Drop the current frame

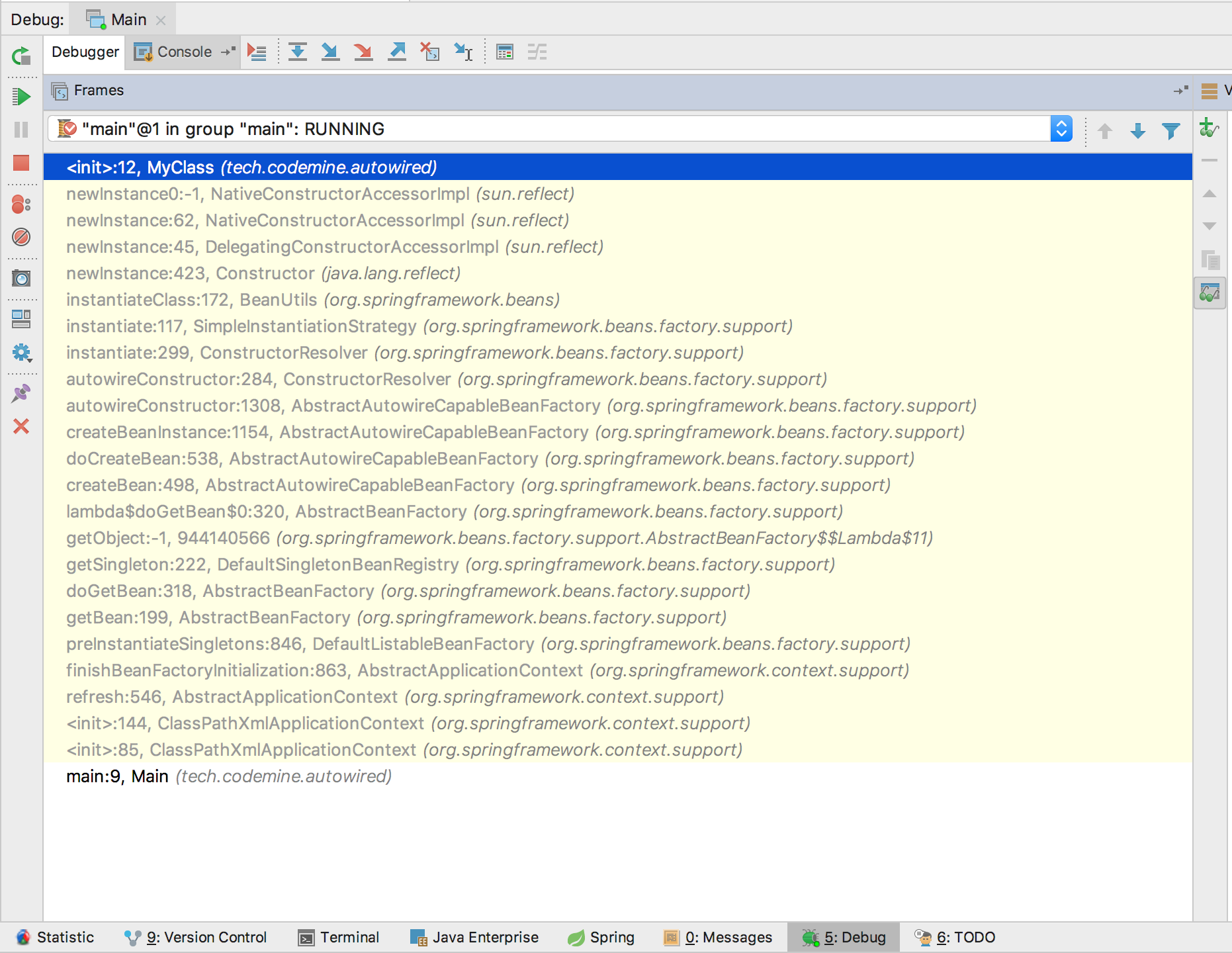pyautogui.click(x=430, y=52)
